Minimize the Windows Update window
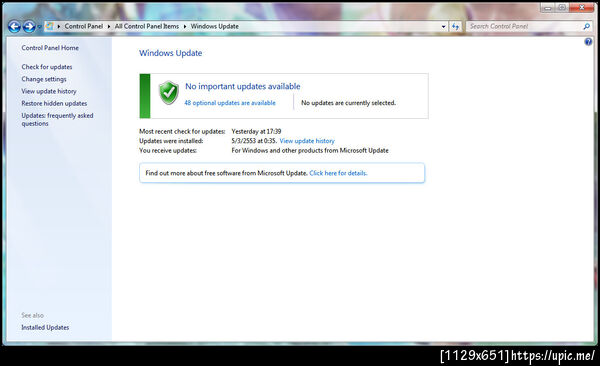Image resolution: width=600 pixels, height=366 pixels. [548, 8]
